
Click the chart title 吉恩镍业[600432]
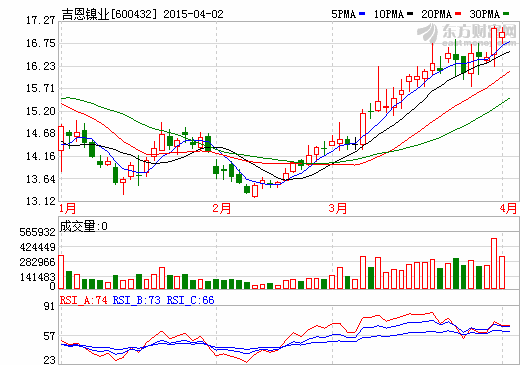click(109, 14)
